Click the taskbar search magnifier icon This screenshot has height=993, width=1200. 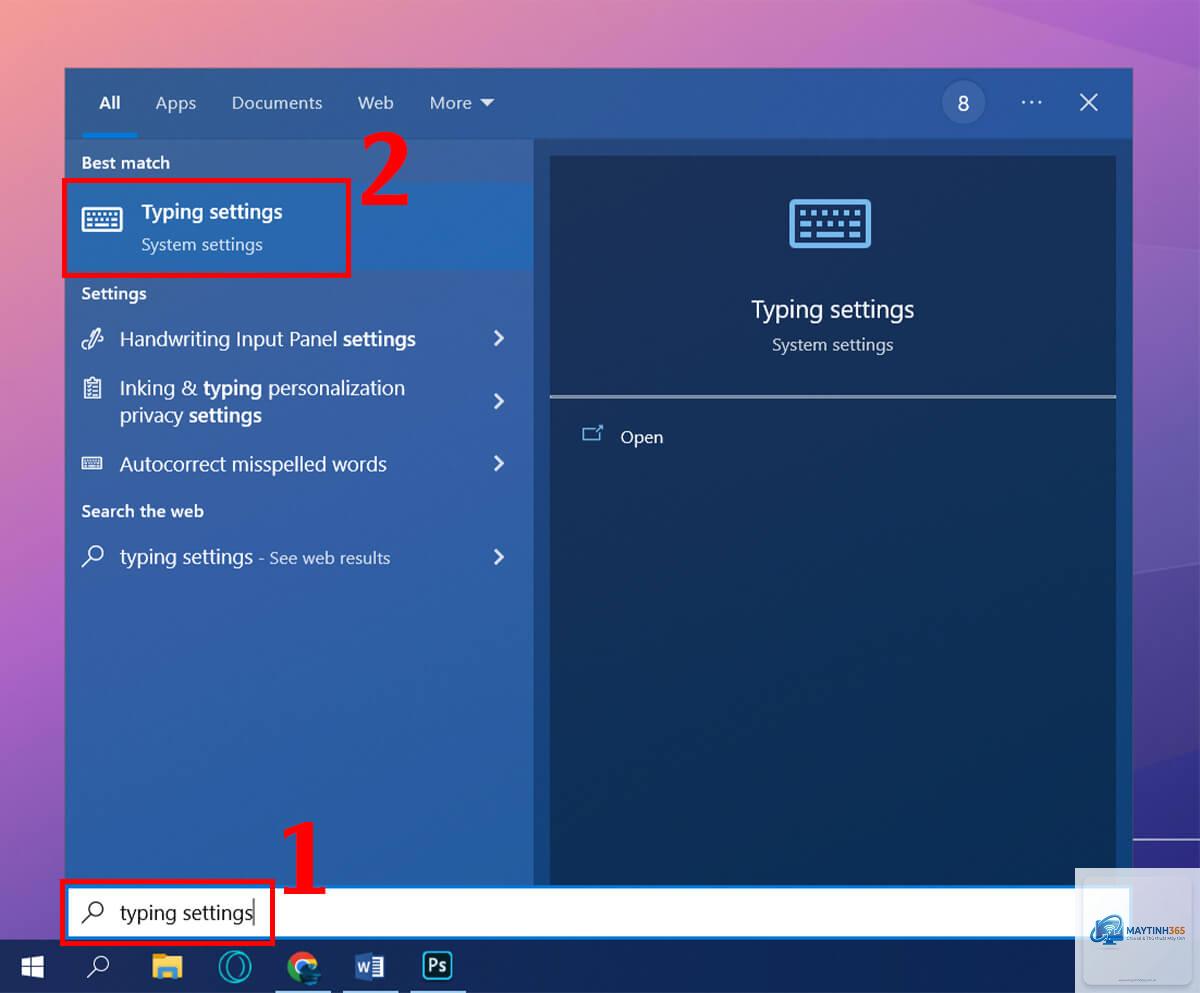tap(98, 966)
